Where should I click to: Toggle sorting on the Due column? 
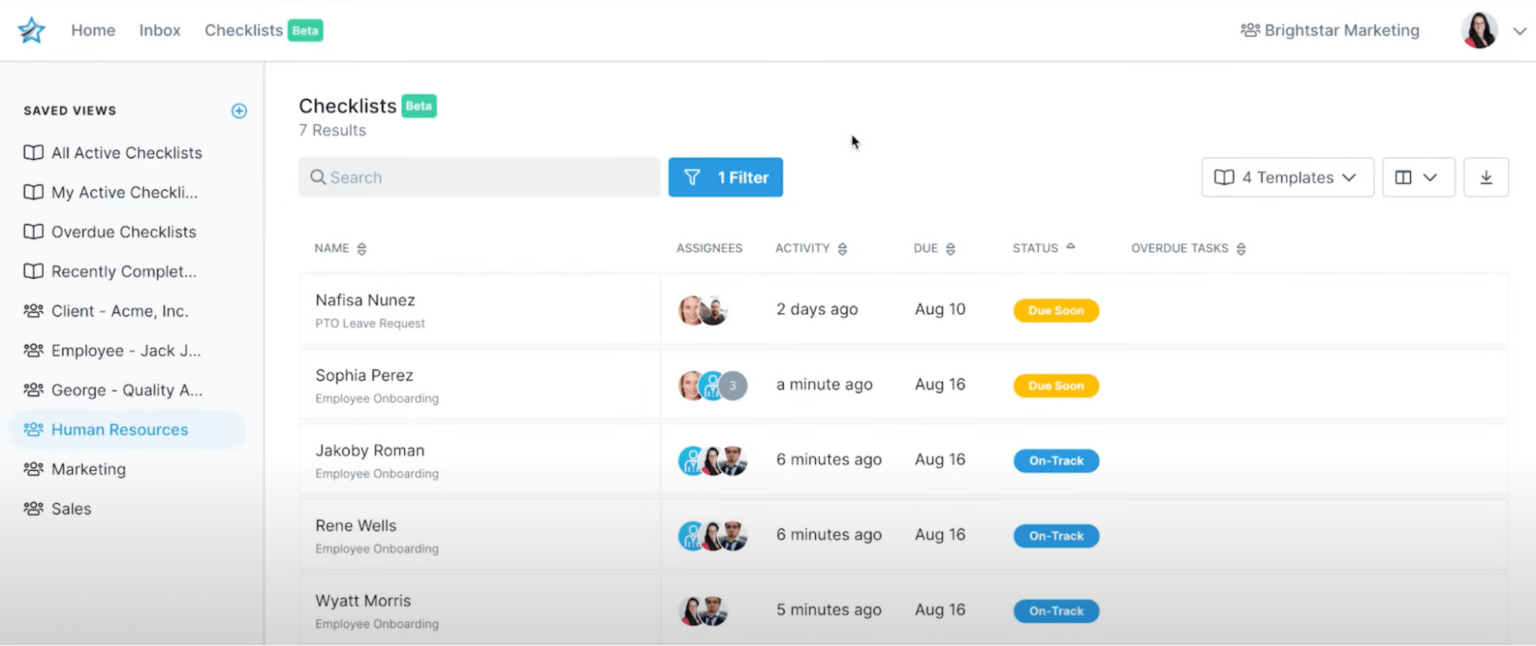(x=953, y=248)
